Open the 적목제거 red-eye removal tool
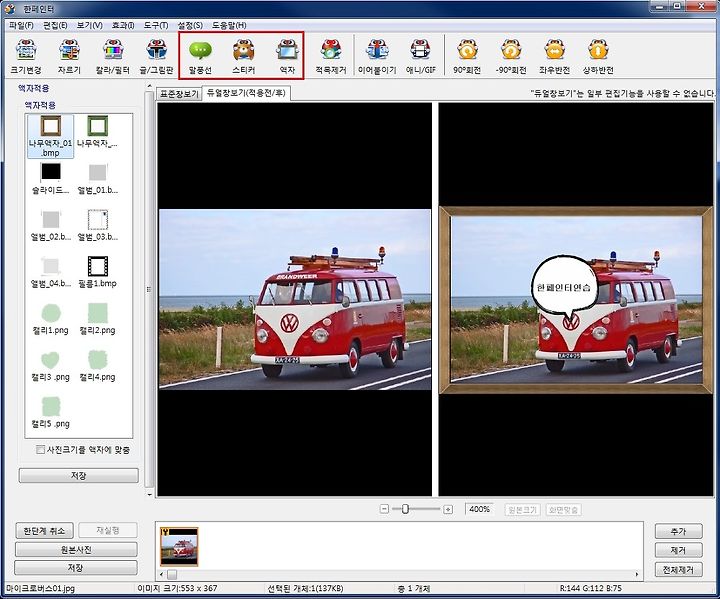 pyautogui.click(x=331, y=57)
